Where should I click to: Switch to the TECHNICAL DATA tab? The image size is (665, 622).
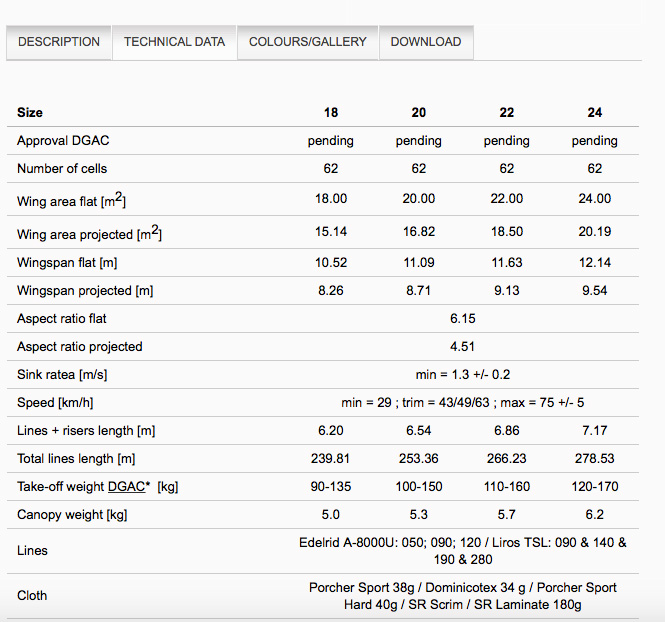coord(174,42)
